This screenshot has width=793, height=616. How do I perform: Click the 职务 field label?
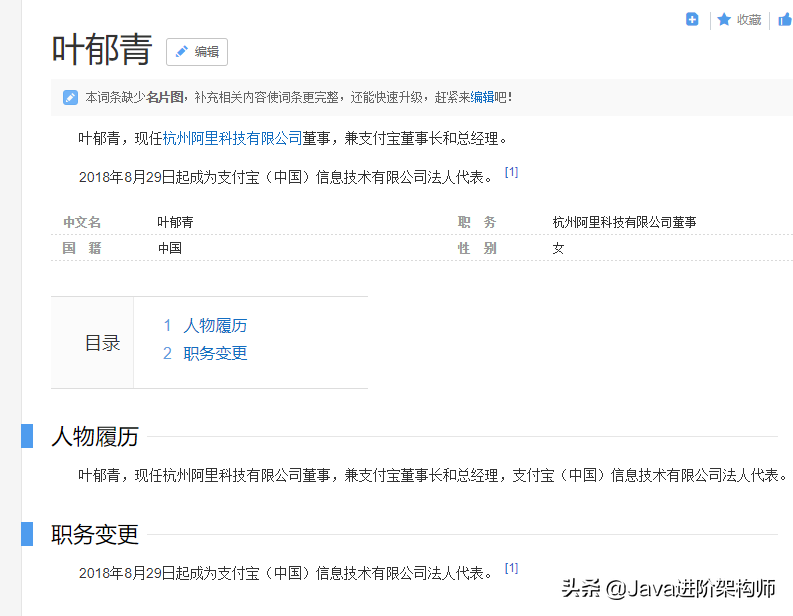(477, 222)
